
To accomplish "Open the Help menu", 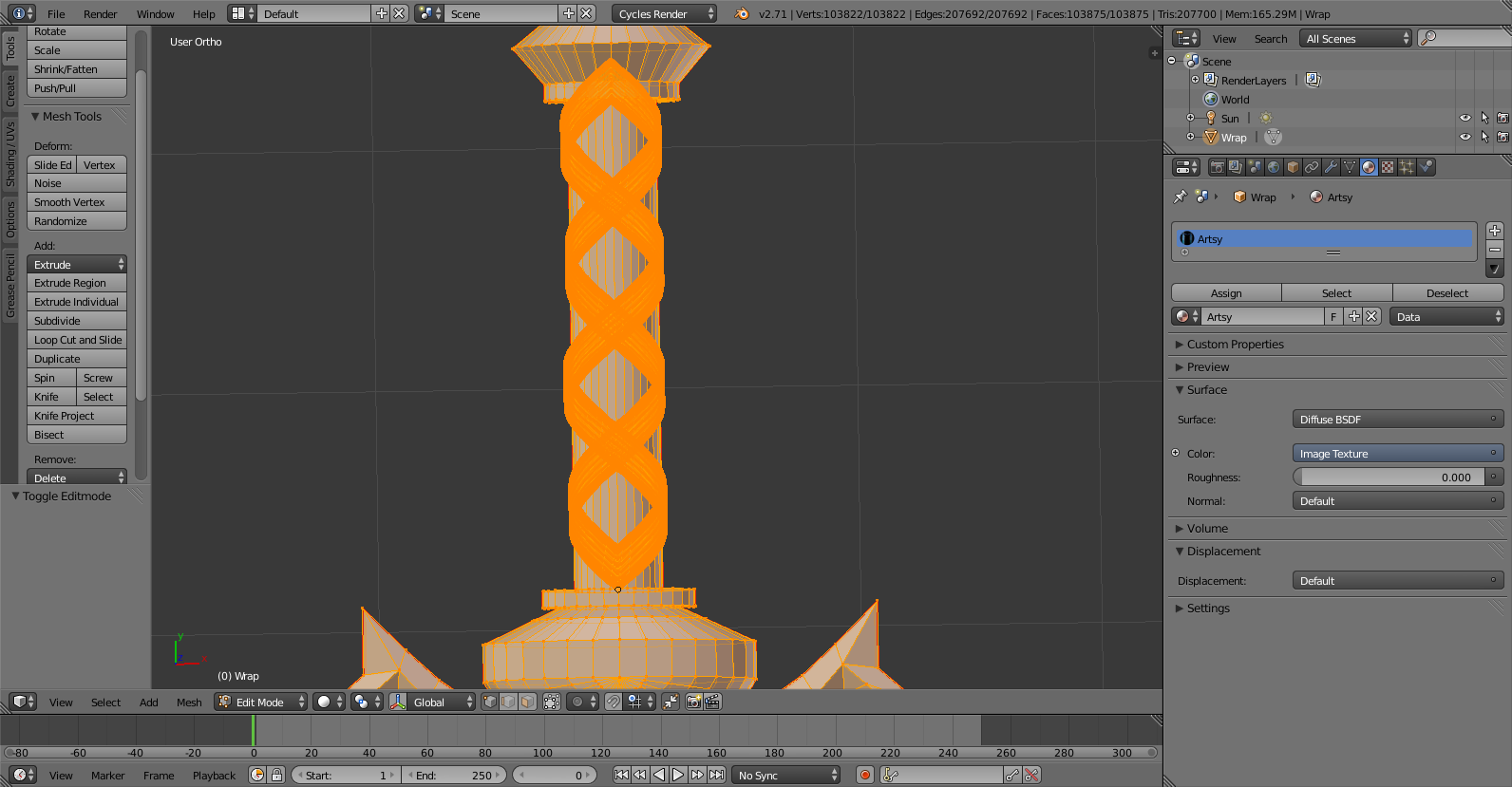I will pyautogui.click(x=203, y=13).
